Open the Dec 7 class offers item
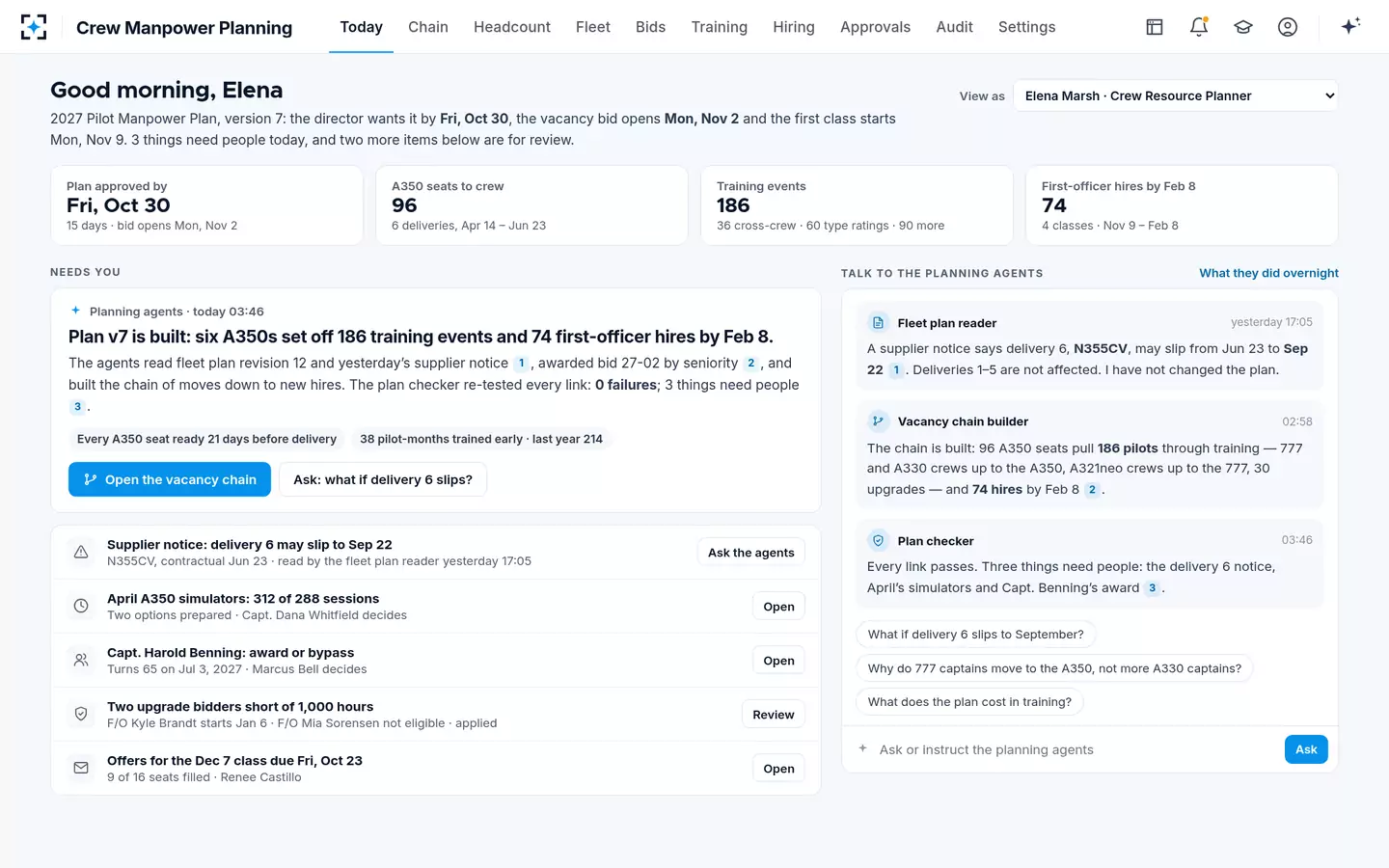Screen dimensions: 1389x868 click(x=778, y=769)
